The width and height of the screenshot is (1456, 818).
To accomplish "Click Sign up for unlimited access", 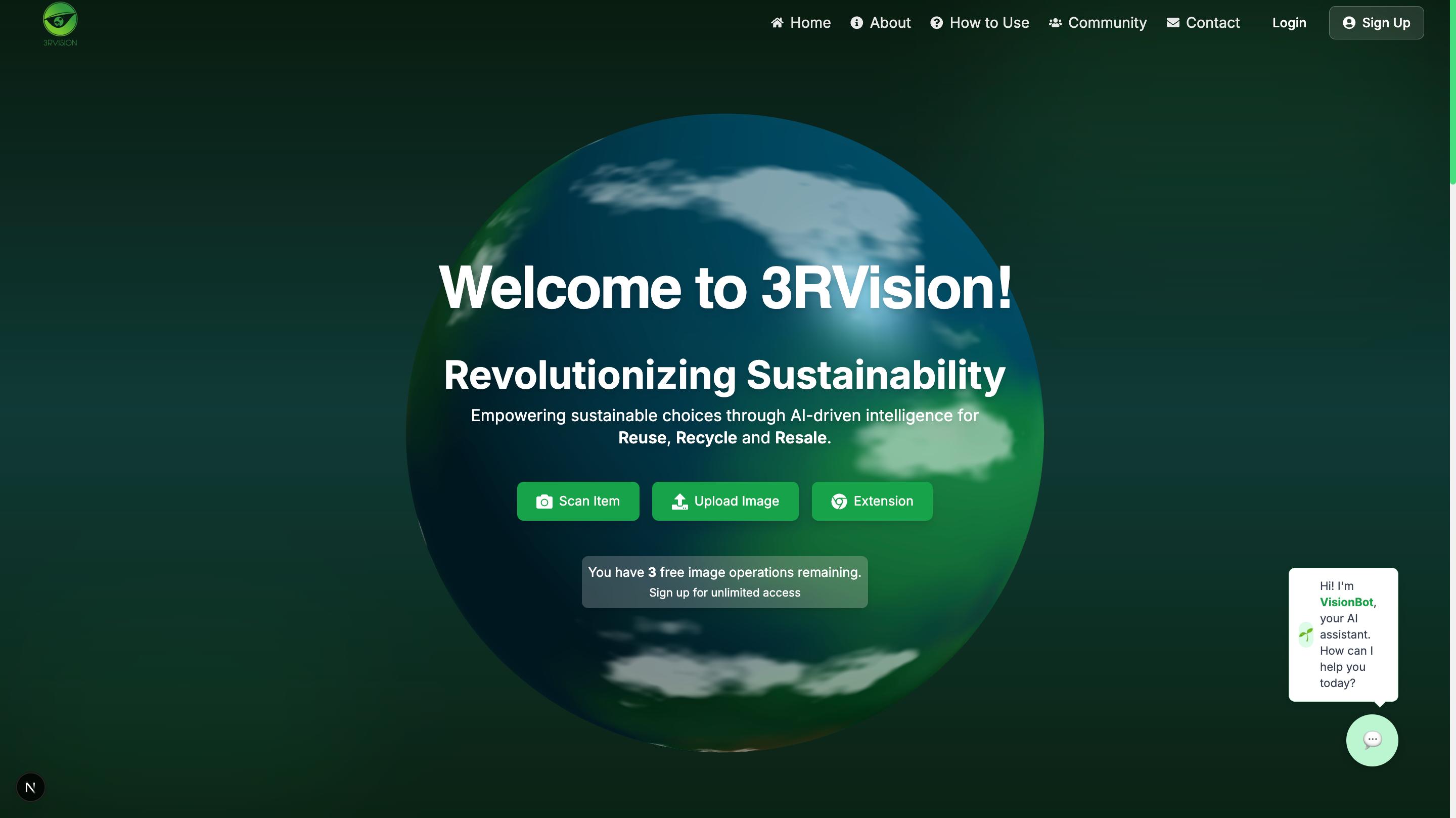I will point(724,593).
